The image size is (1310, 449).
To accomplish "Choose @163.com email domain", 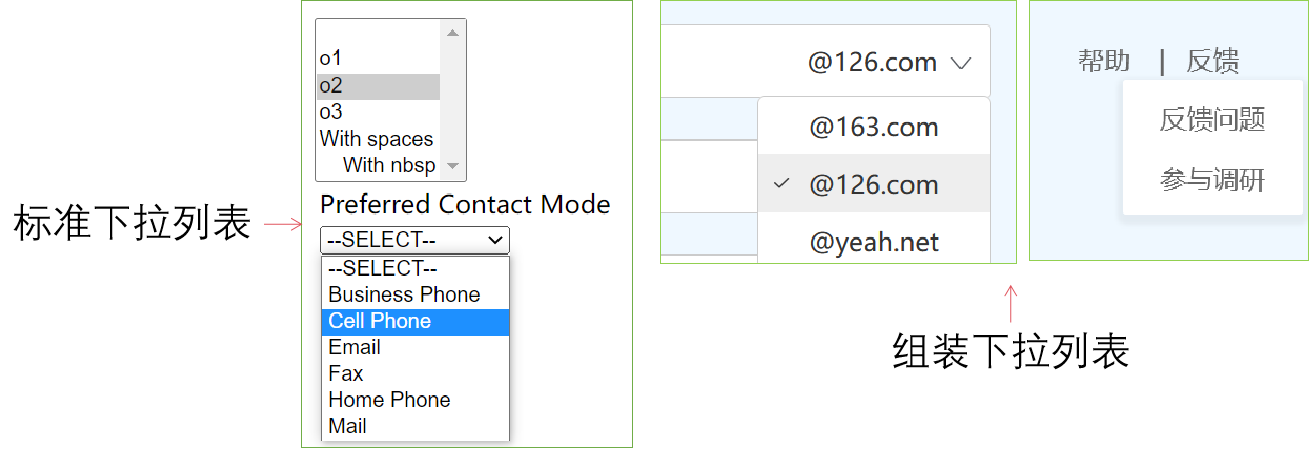I will click(x=873, y=127).
